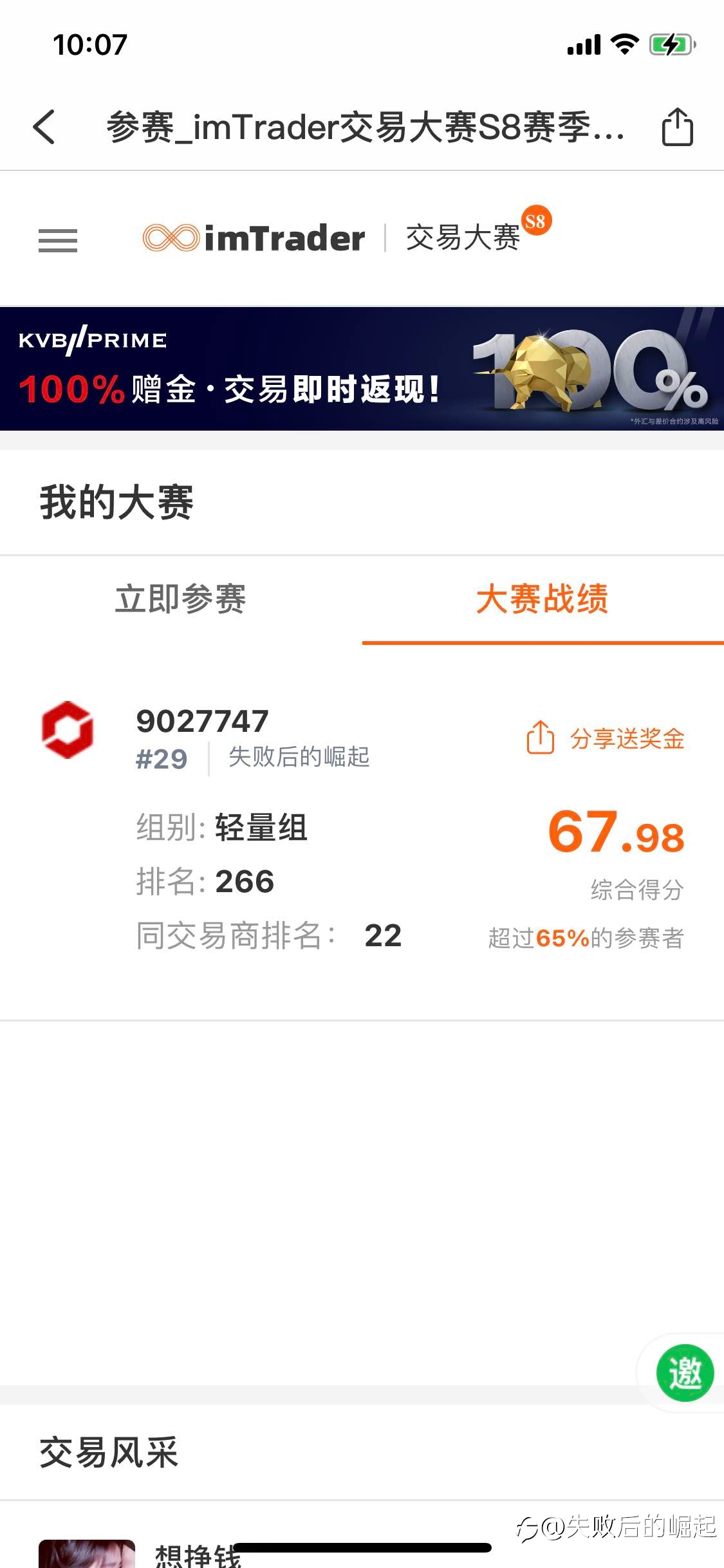Tap the 我的大赛 section heading
The image size is (724, 1568).
click(116, 502)
